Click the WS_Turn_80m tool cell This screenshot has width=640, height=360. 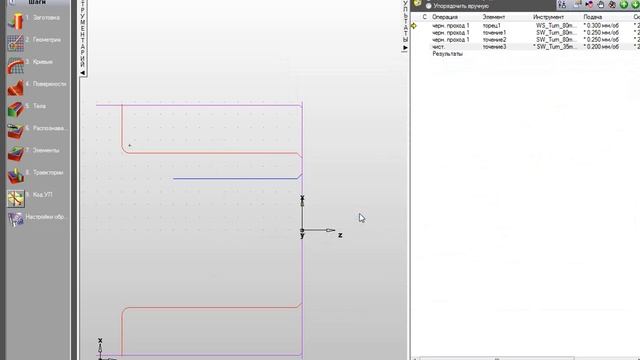click(x=556, y=25)
